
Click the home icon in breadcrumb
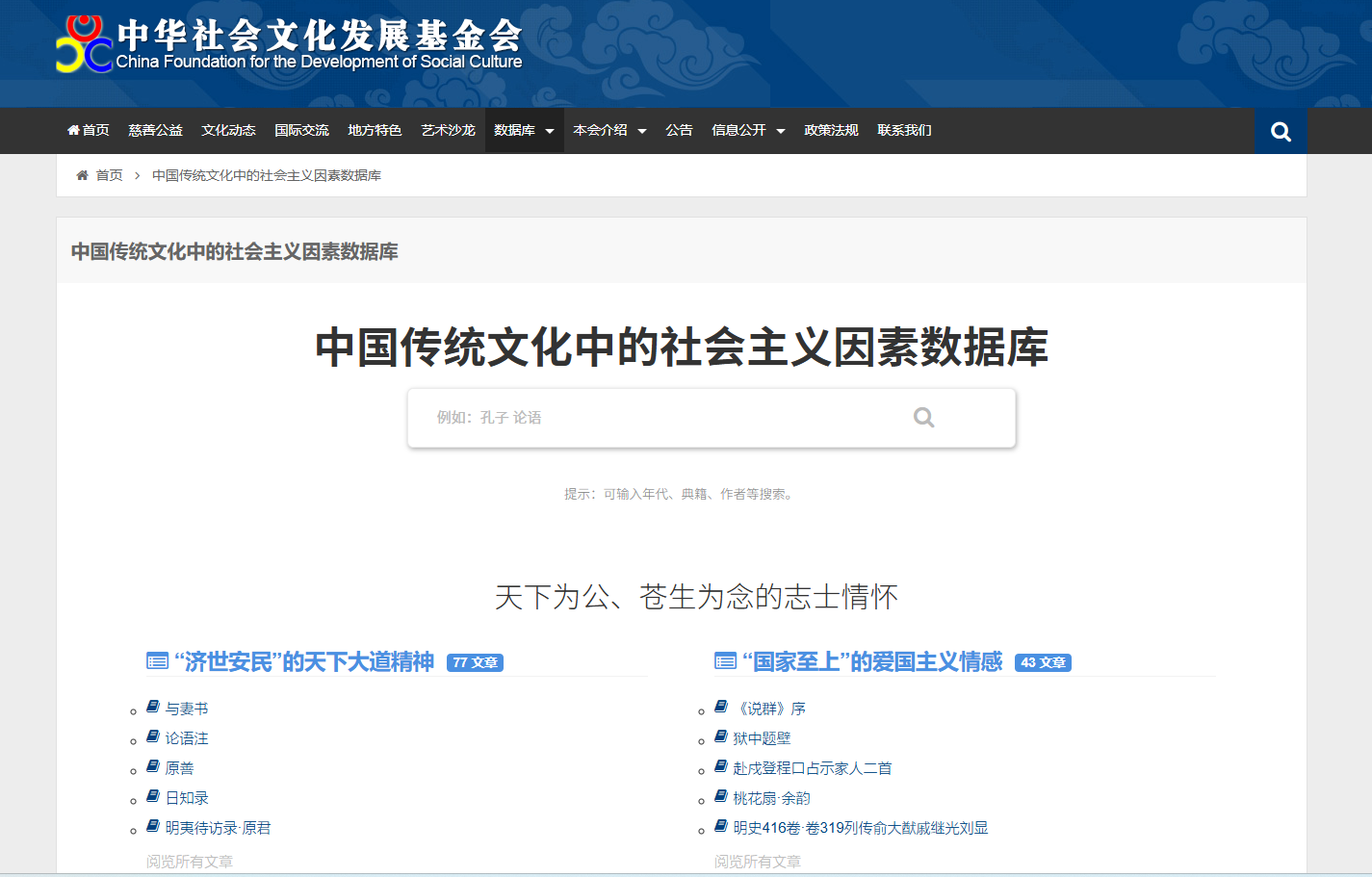tap(82, 175)
